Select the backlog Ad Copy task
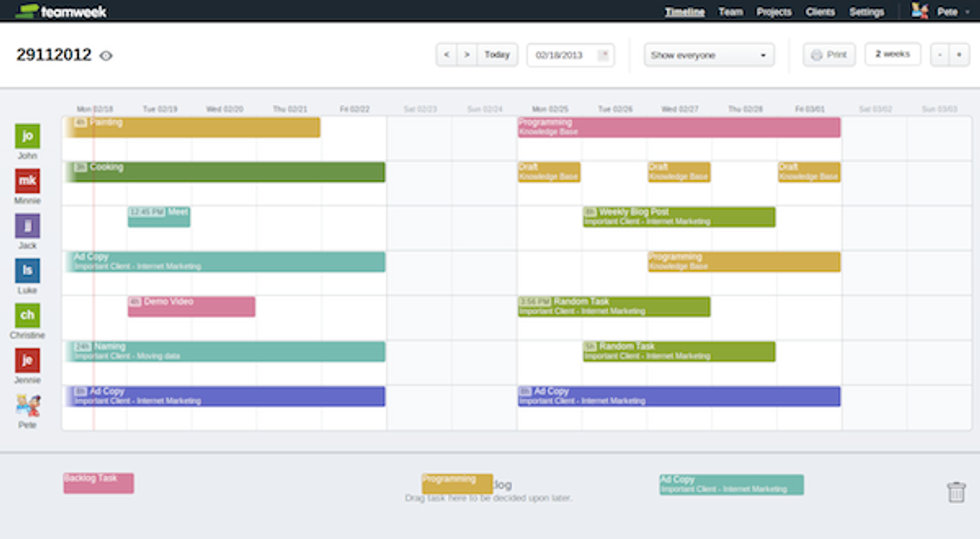Image resolution: width=980 pixels, height=539 pixels. click(x=731, y=485)
